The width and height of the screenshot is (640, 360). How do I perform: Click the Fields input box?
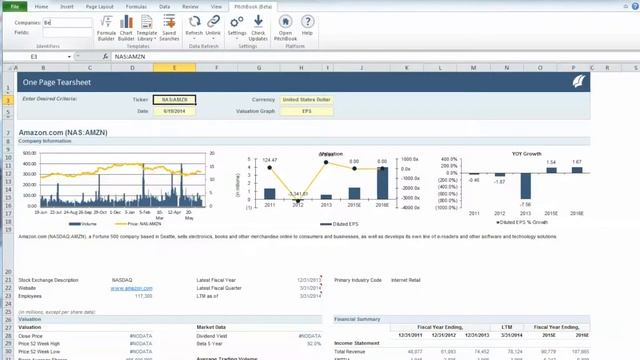(67, 32)
